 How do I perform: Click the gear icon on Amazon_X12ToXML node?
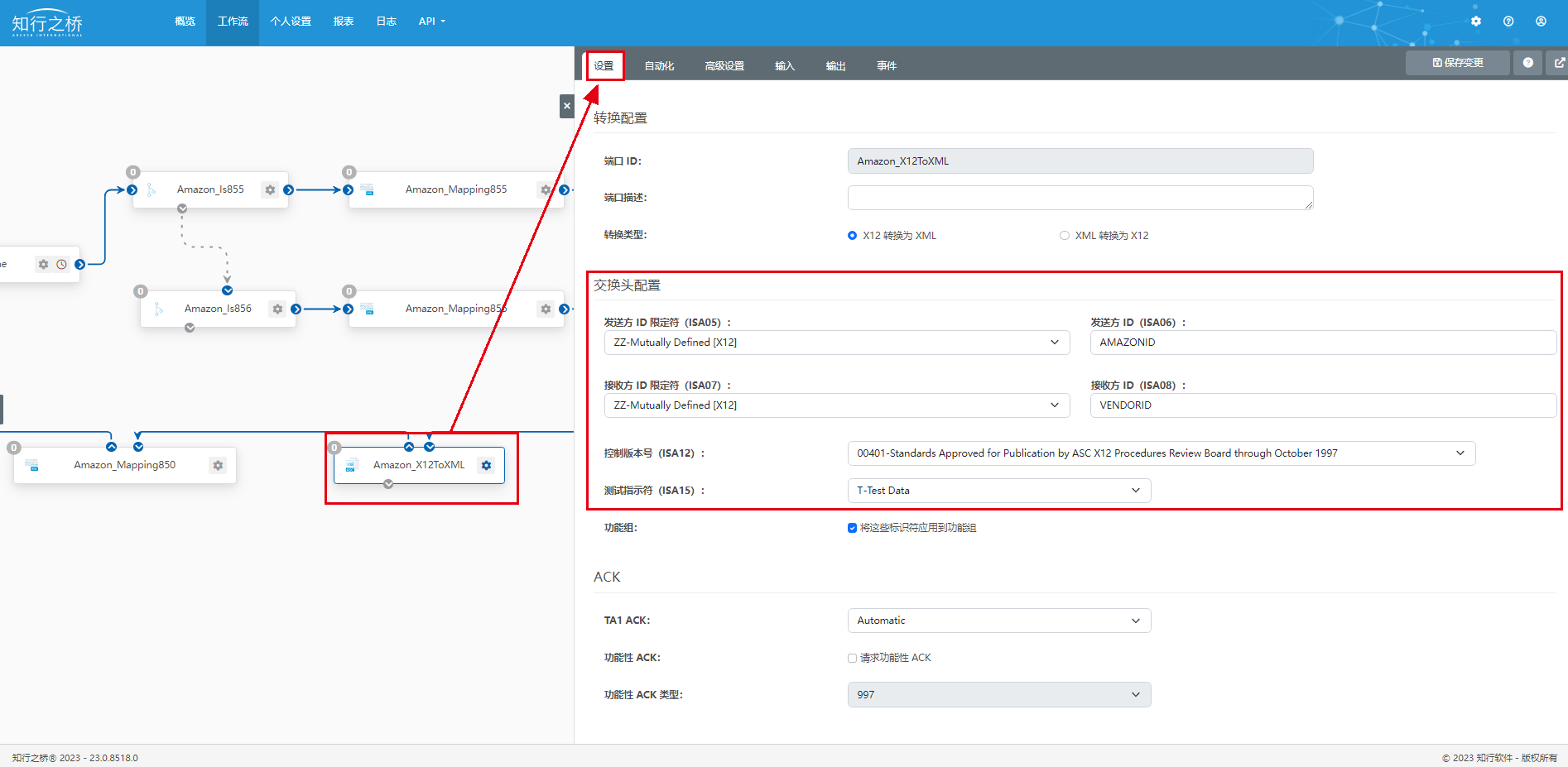click(x=486, y=465)
